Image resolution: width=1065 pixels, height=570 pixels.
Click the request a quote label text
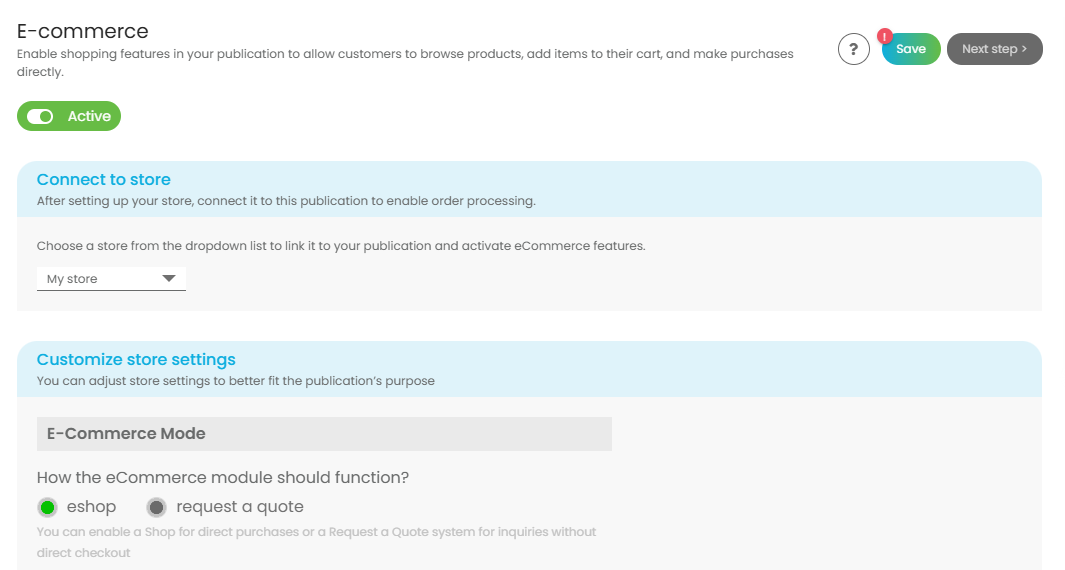240,507
